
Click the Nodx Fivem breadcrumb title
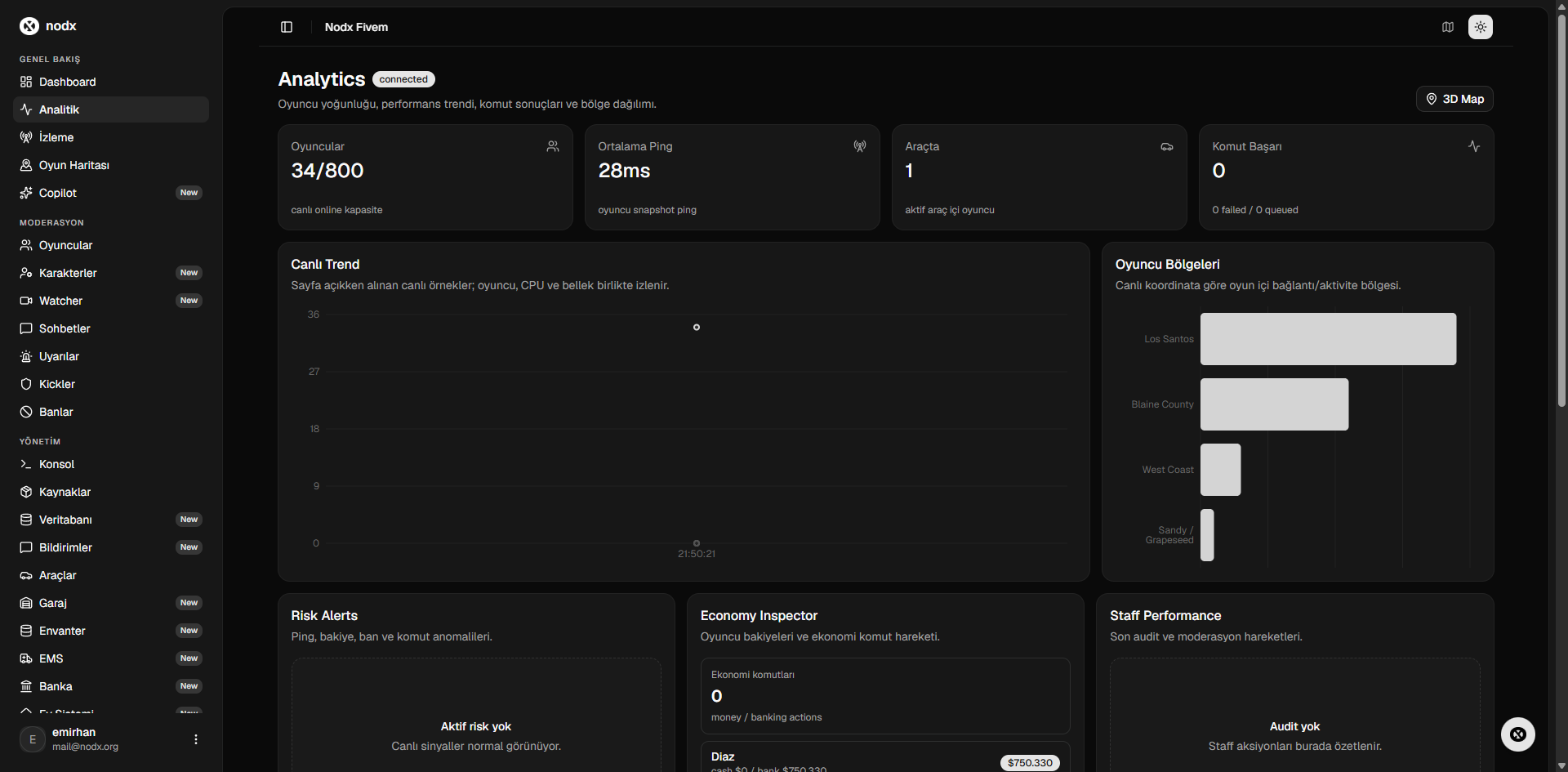point(356,27)
